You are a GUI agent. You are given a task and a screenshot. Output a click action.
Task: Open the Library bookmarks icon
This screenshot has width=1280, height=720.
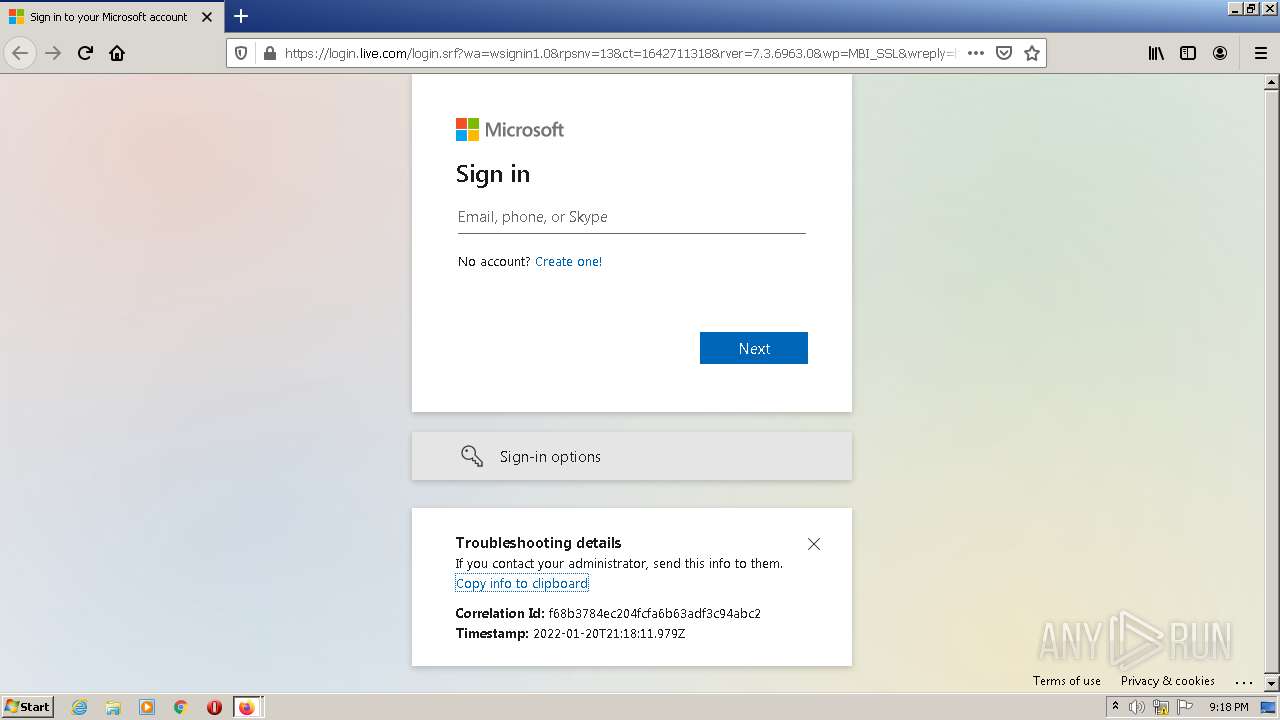pos(1156,53)
